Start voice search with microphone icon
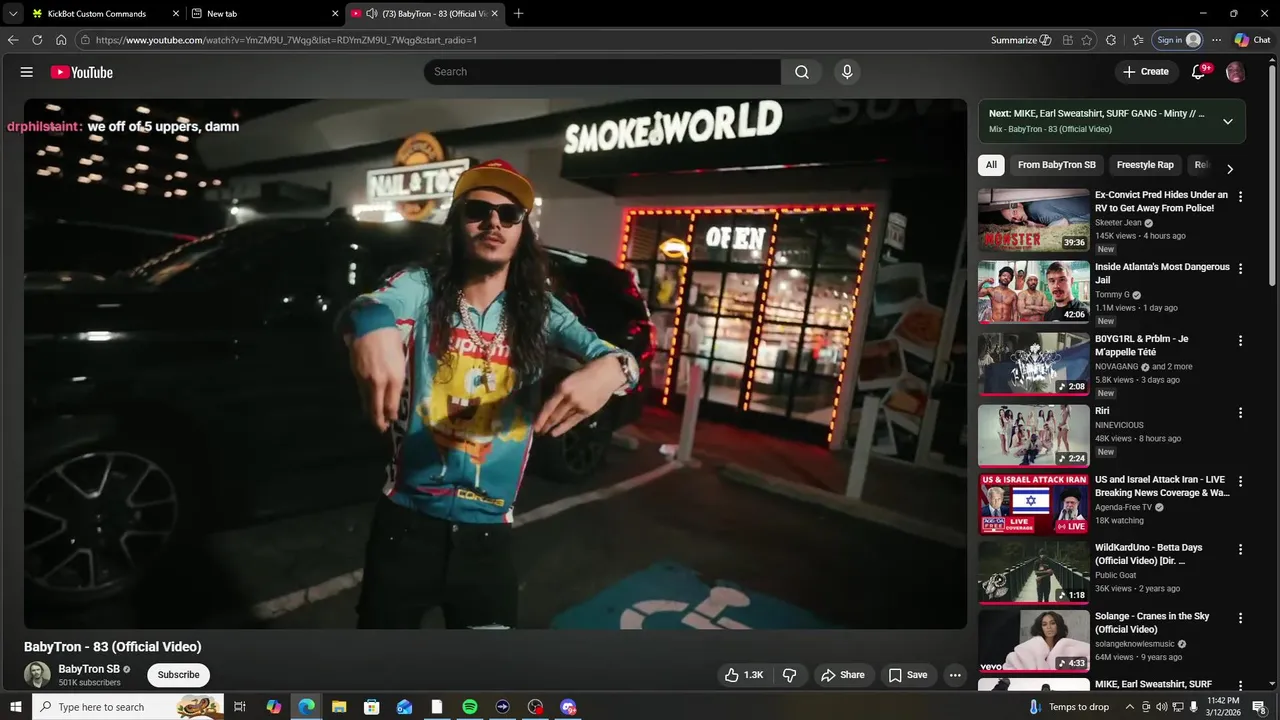The width and height of the screenshot is (1280, 720). pyautogui.click(x=847, y=72)
